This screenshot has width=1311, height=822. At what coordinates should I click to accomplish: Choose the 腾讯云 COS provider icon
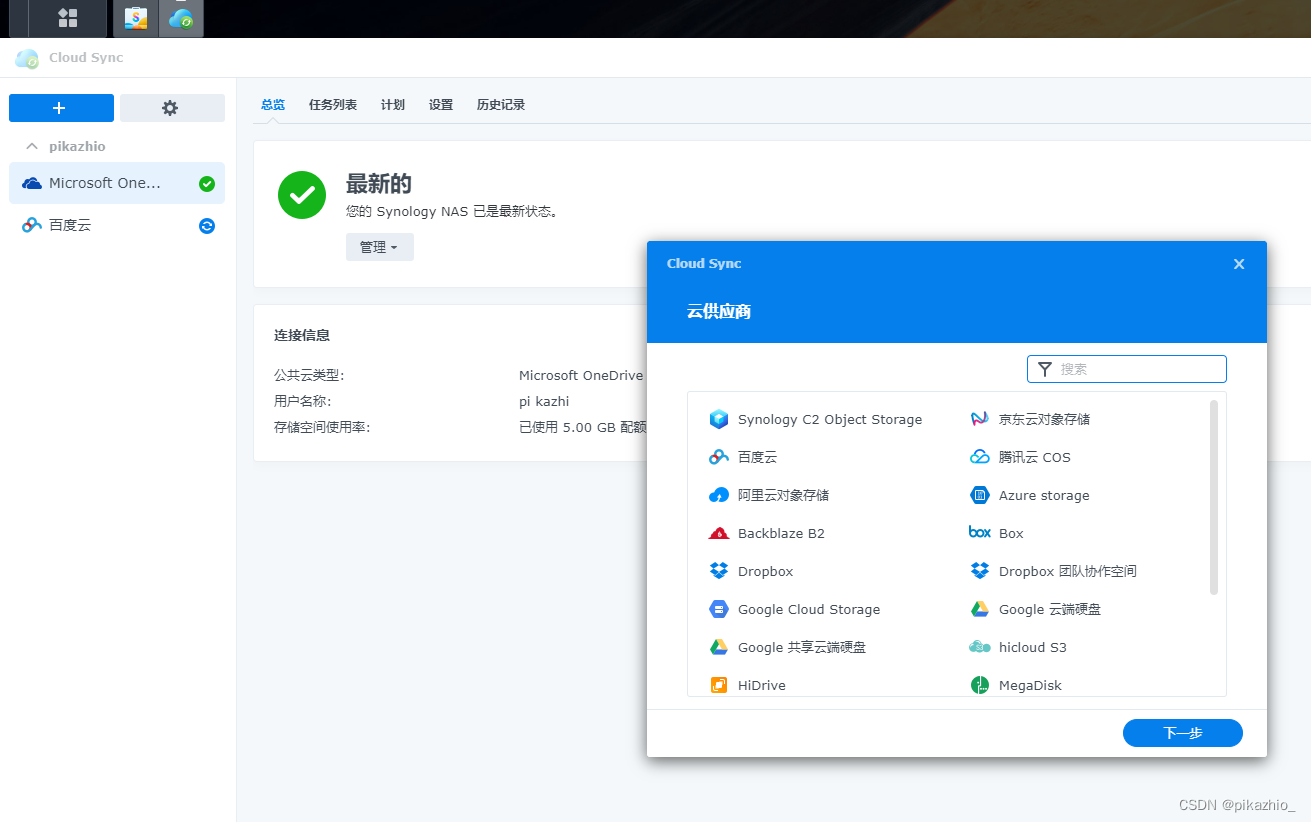click(x=980, y=457)
